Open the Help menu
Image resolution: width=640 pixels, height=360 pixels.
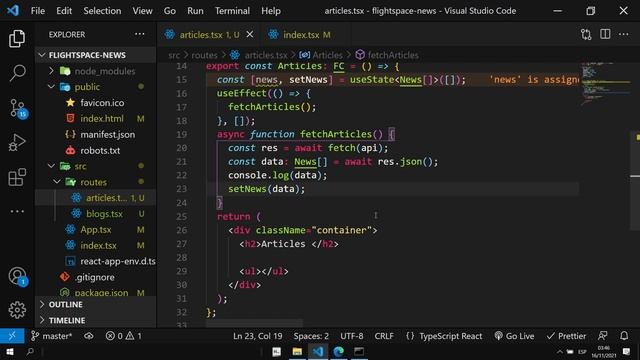coord(271,11)
